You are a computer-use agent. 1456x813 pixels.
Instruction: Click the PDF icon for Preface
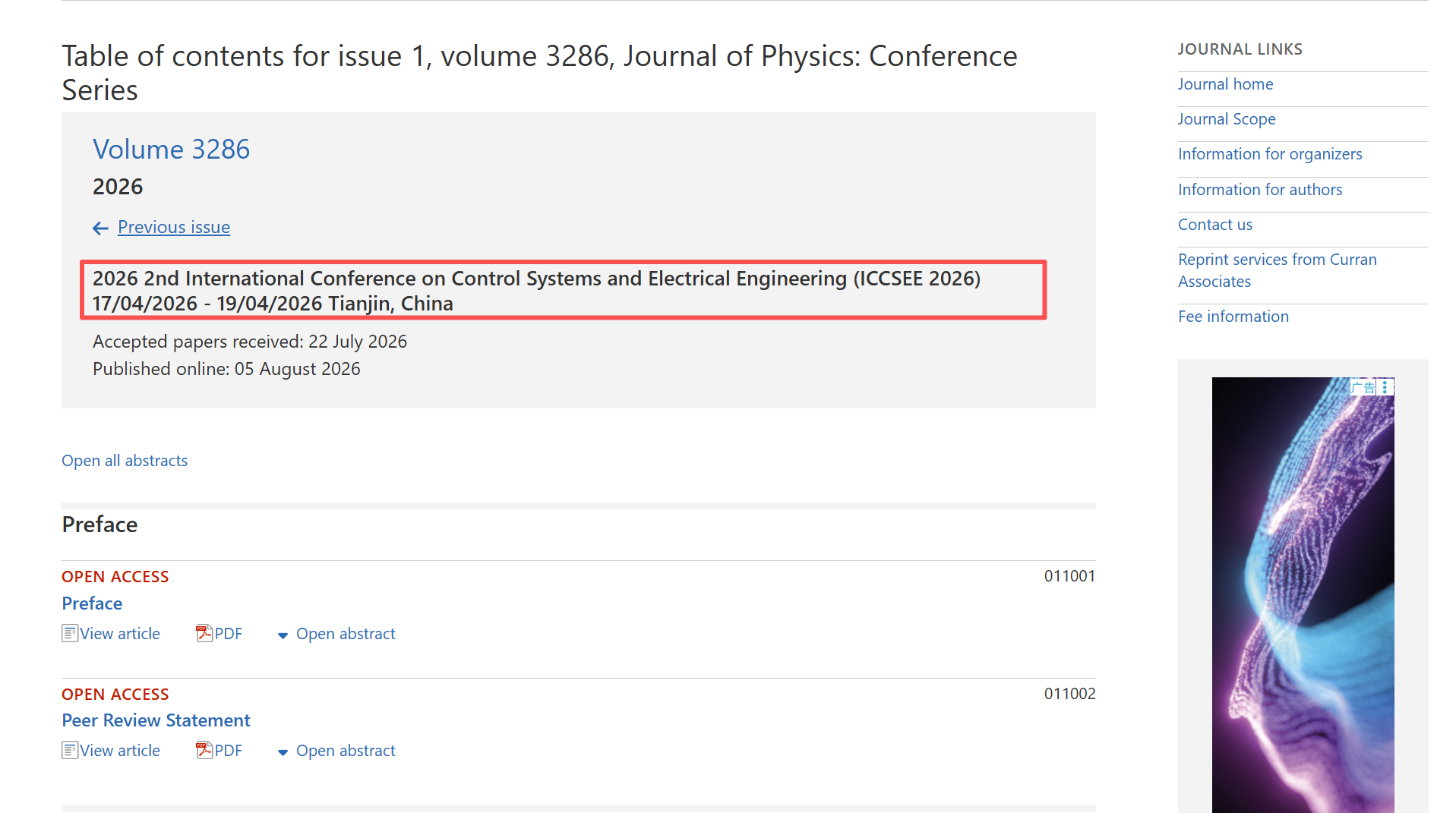(x=204, y=633)
